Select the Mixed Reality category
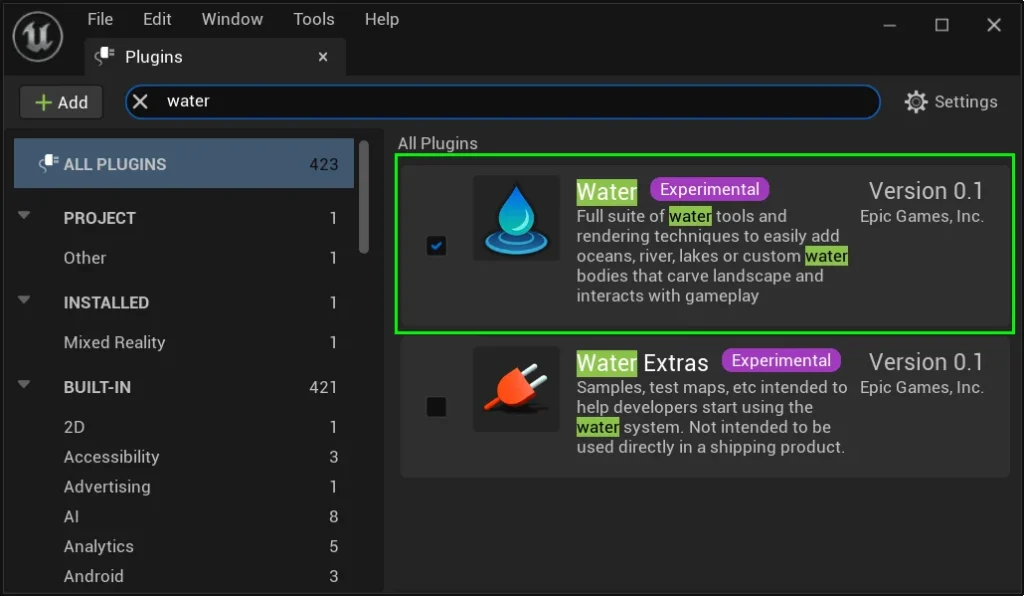1024x596 pixels. coord(114,342)
